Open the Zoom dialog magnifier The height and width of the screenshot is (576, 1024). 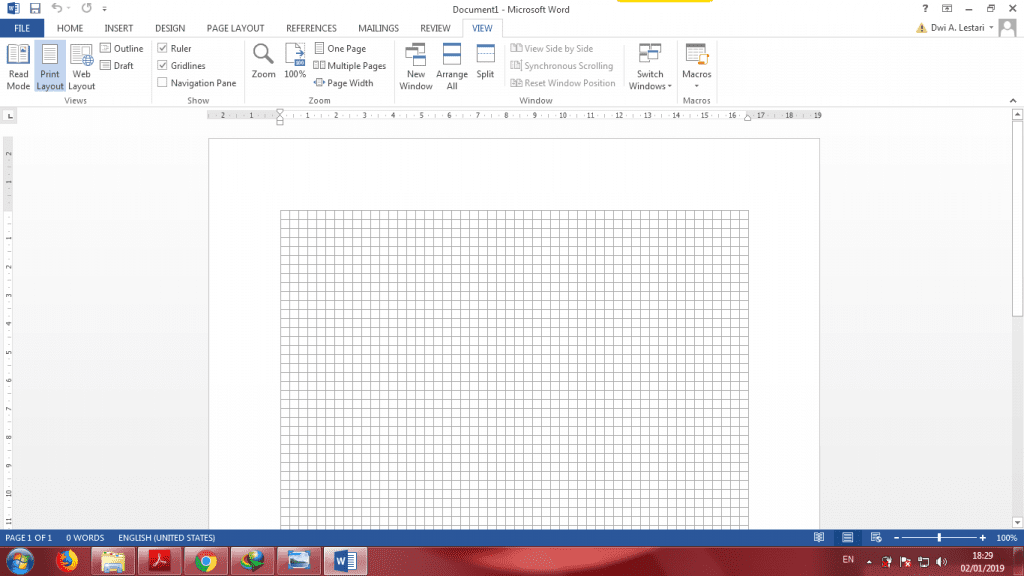tap(263, 61)
